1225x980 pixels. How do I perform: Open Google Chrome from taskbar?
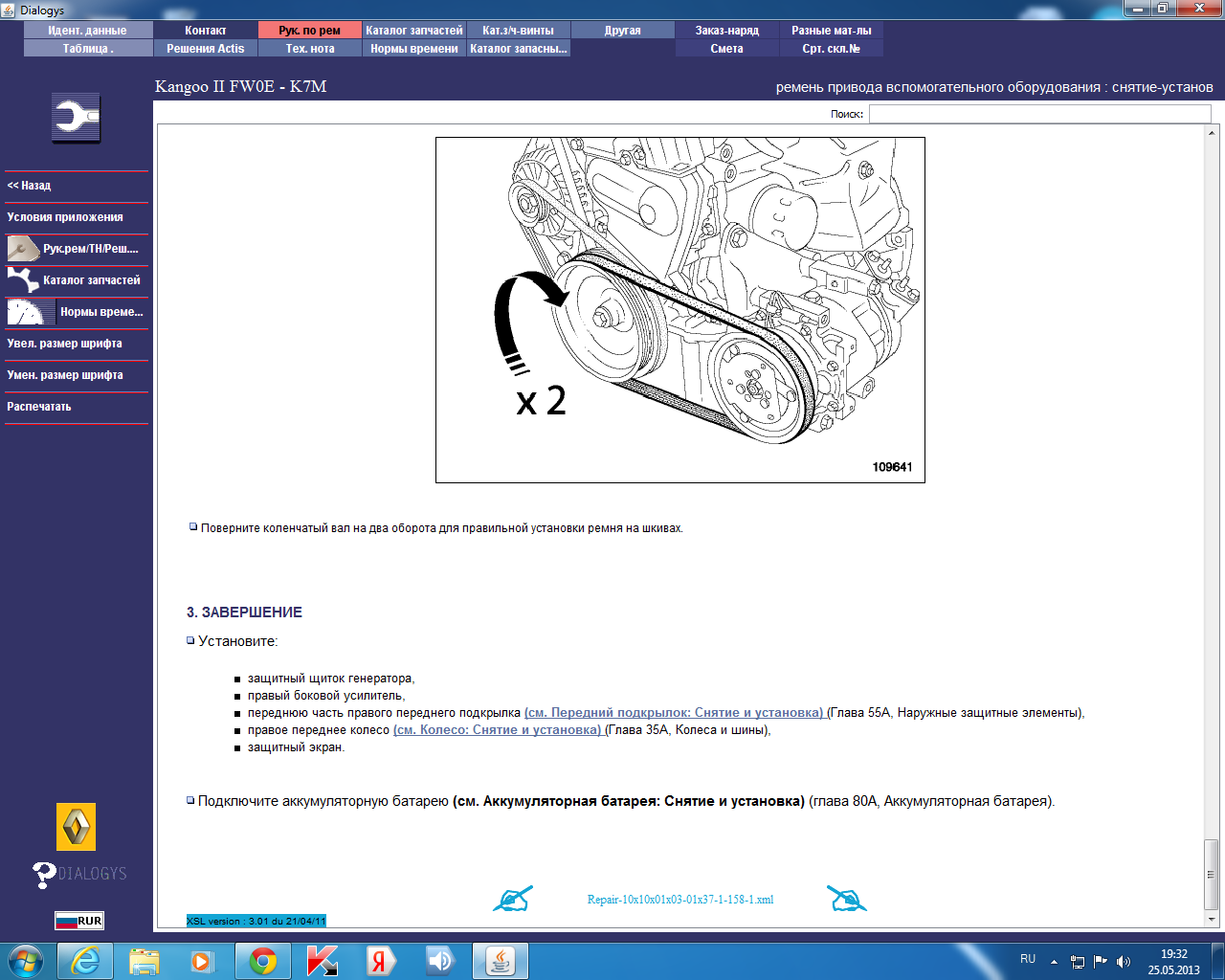point(263,961)
